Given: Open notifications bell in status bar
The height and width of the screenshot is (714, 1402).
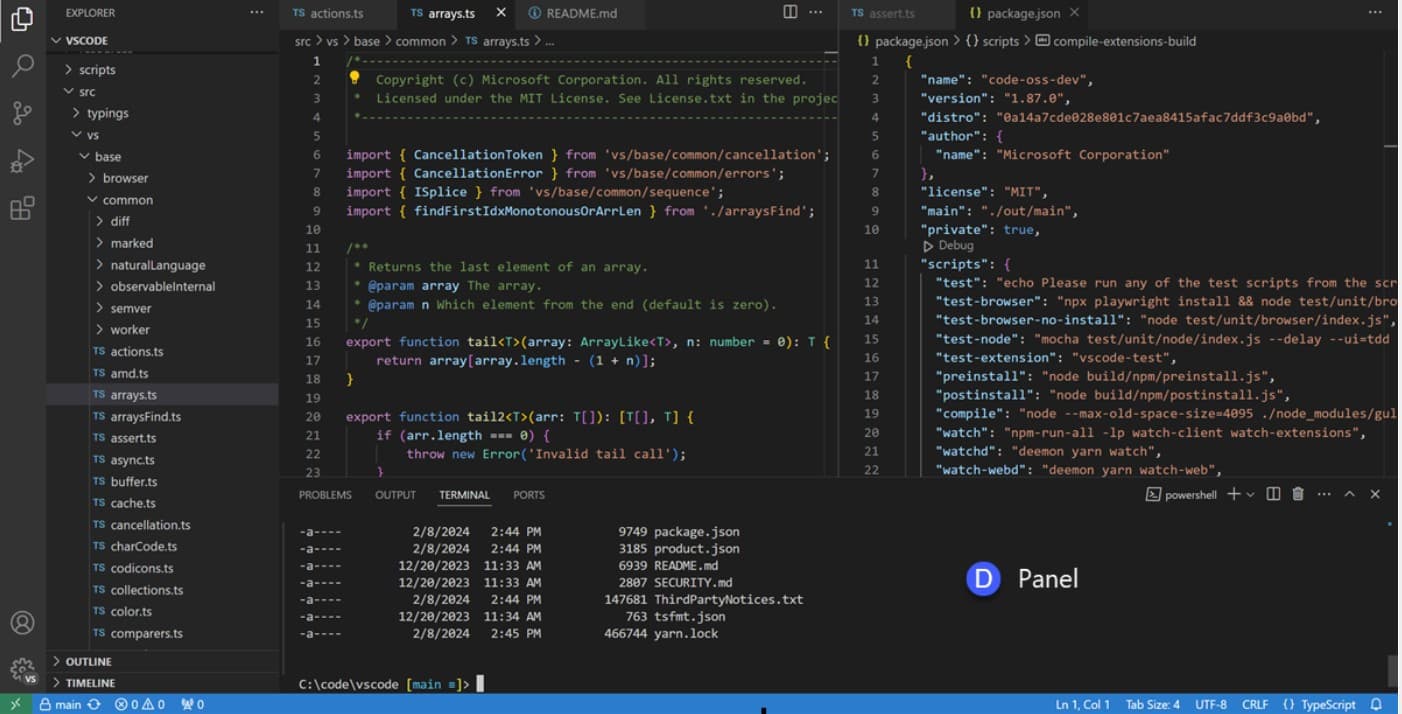Looking at the screenshot, I should coord(1376,704).
